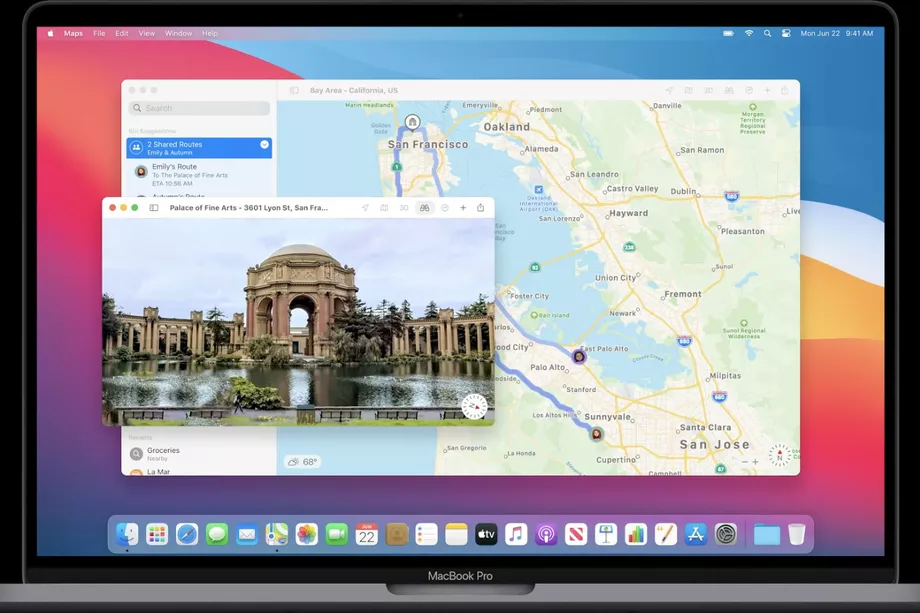Open the Maps menu in menu bar

(x=73, y=33)
